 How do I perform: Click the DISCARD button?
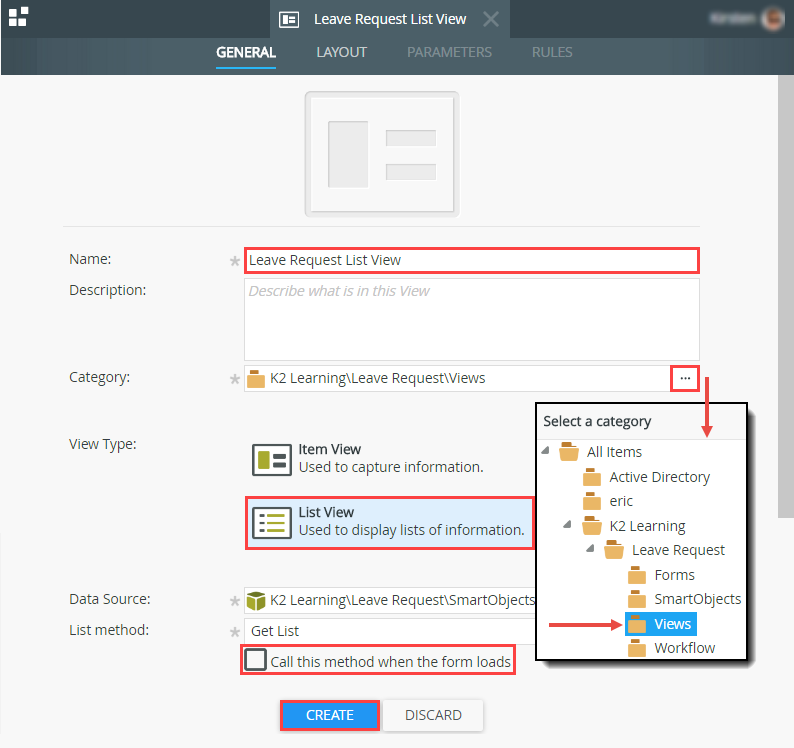433,715
